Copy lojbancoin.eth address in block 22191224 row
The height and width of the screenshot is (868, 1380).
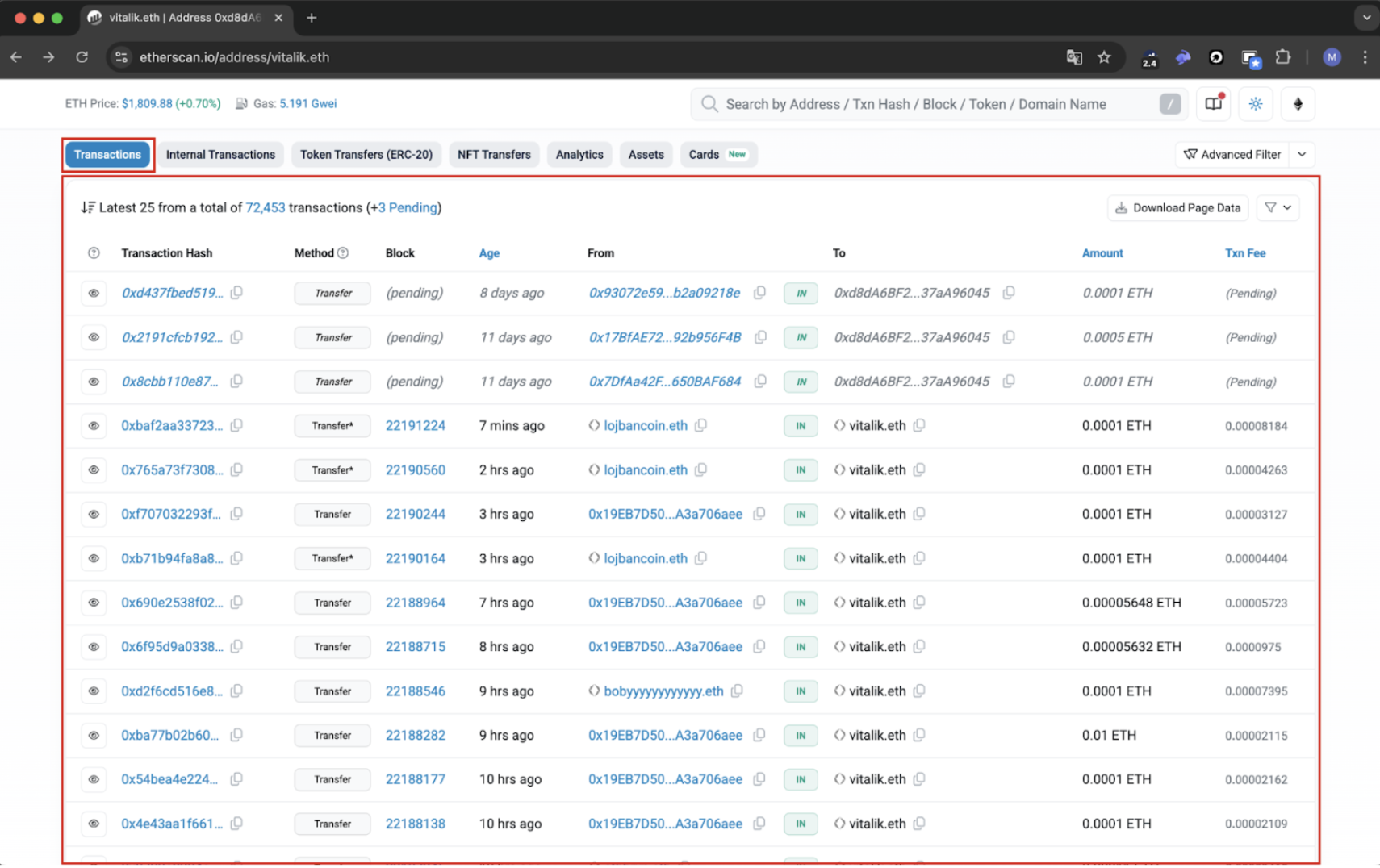tap(700, 425)
